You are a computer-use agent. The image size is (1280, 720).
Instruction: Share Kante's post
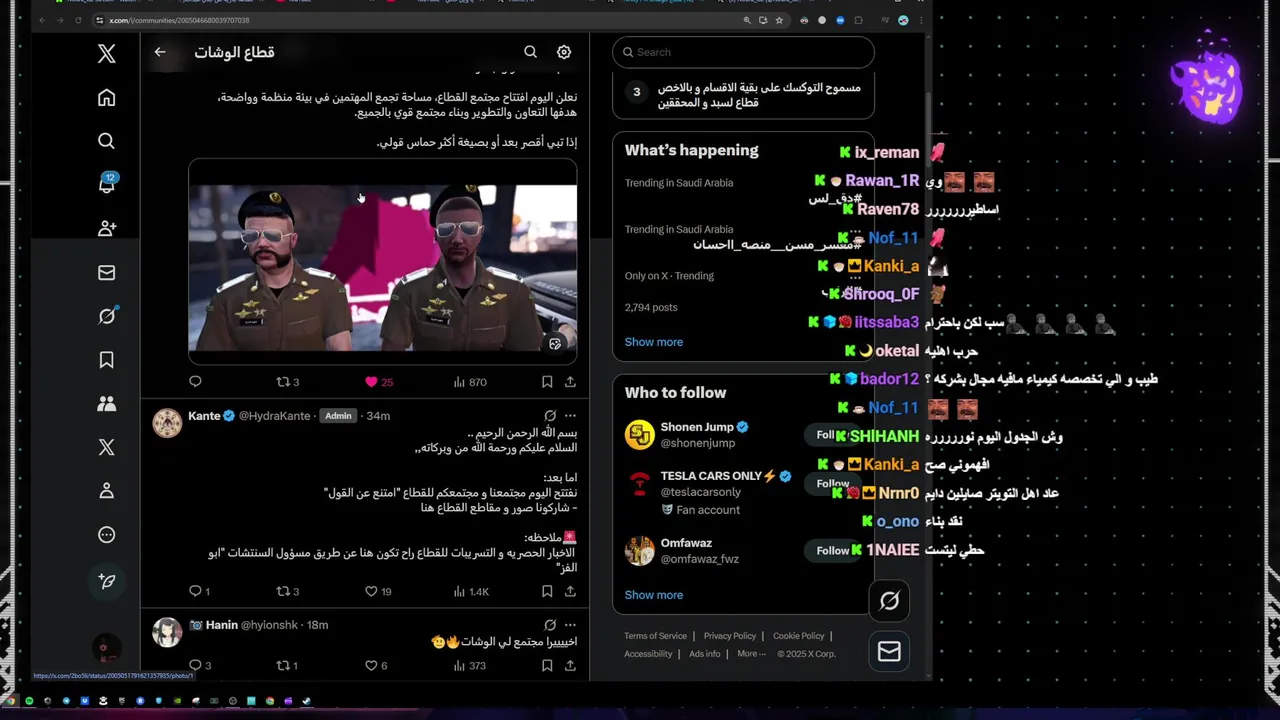(570, 592)
